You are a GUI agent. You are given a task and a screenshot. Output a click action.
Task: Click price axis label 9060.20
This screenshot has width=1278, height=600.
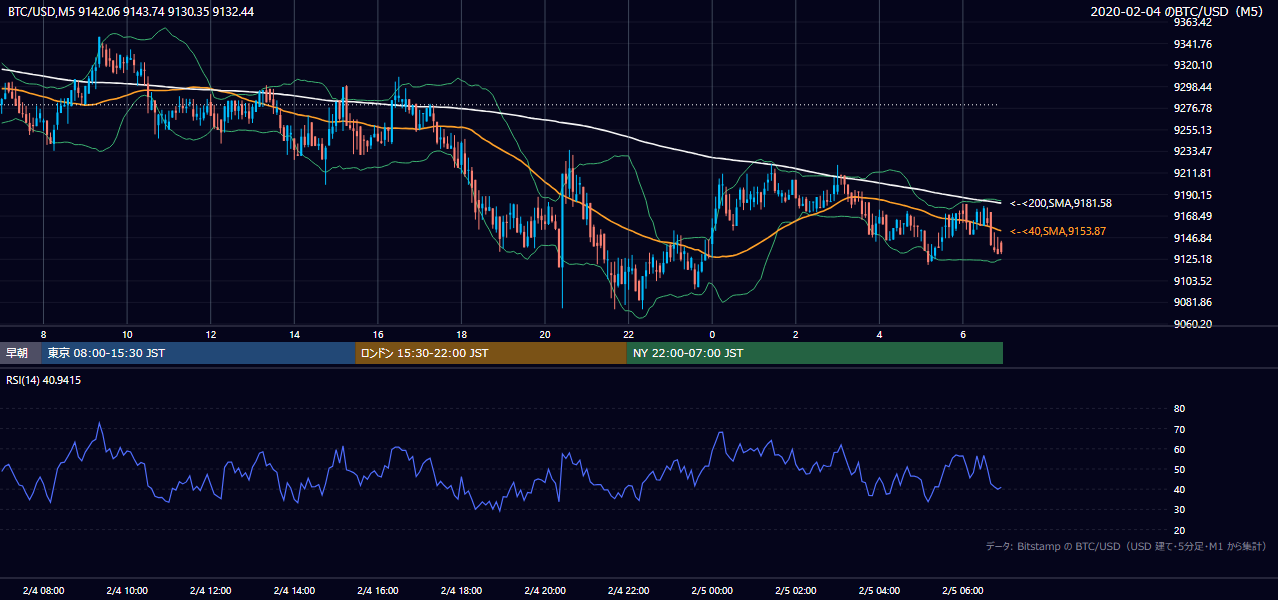click(1193, 324)
